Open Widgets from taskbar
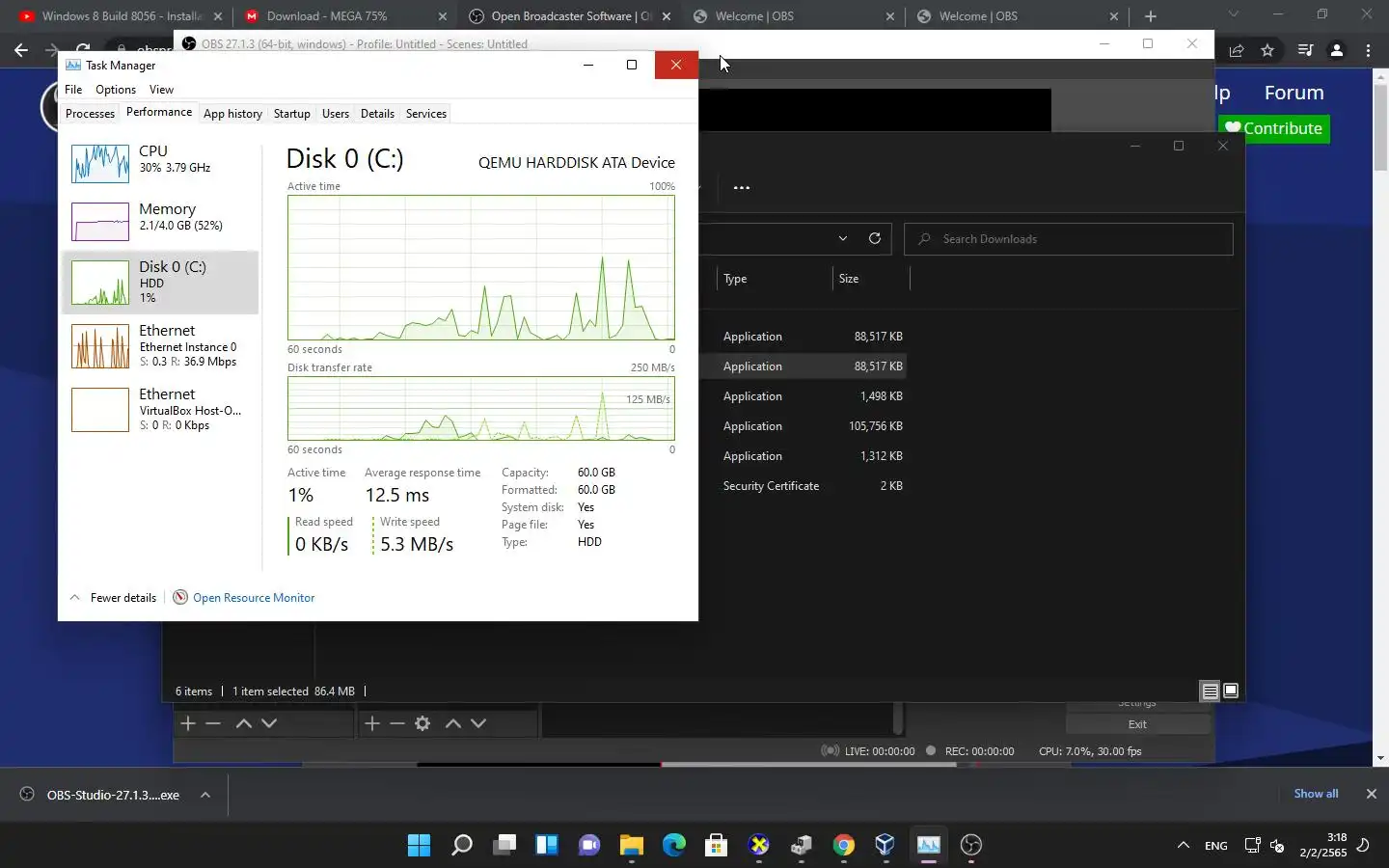Screen dimensions: 1389x868 coord(547,845)
